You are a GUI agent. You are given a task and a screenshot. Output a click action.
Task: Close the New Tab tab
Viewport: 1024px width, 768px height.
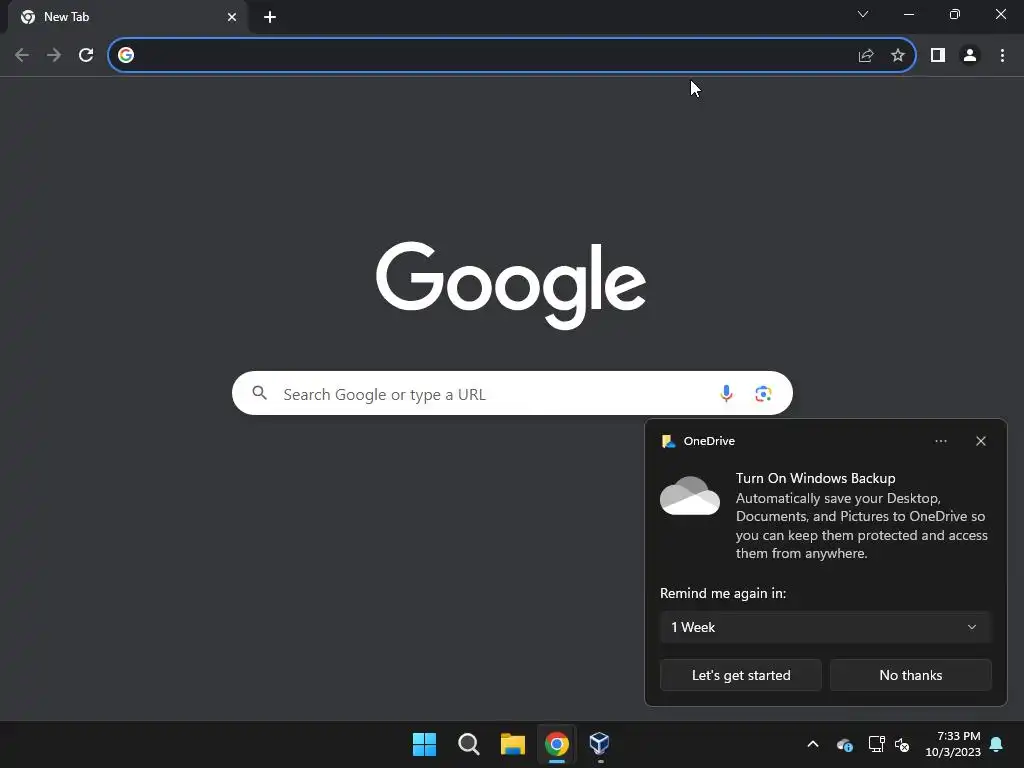(x=232, y=17)
